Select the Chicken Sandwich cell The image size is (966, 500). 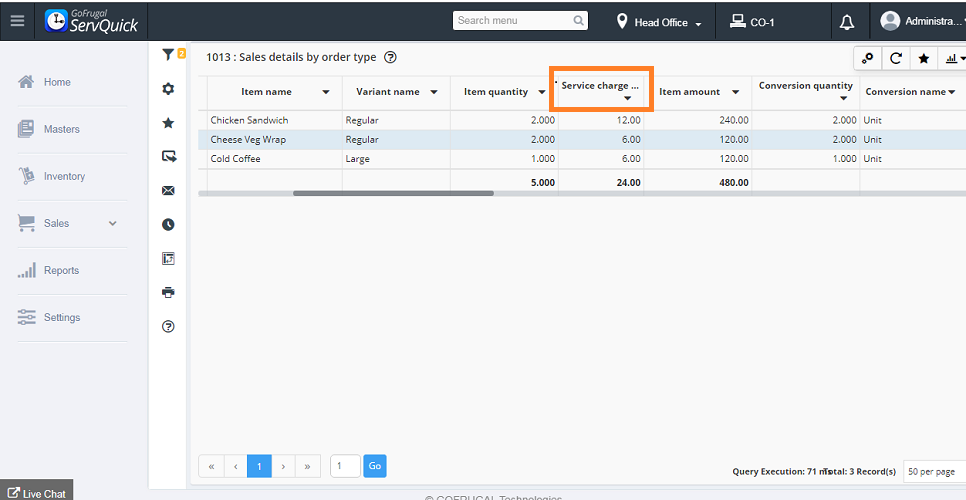coord(275,120)
